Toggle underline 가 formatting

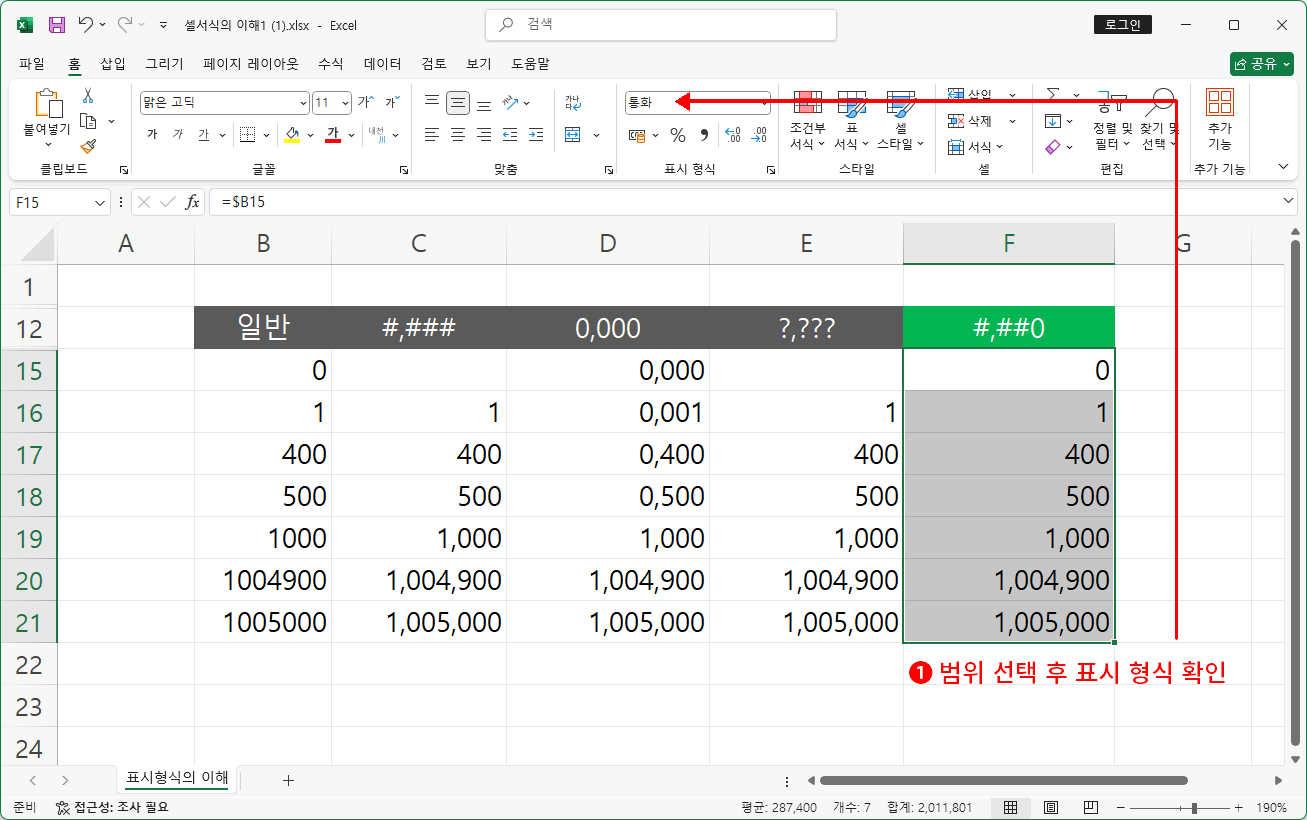(203, 134)
